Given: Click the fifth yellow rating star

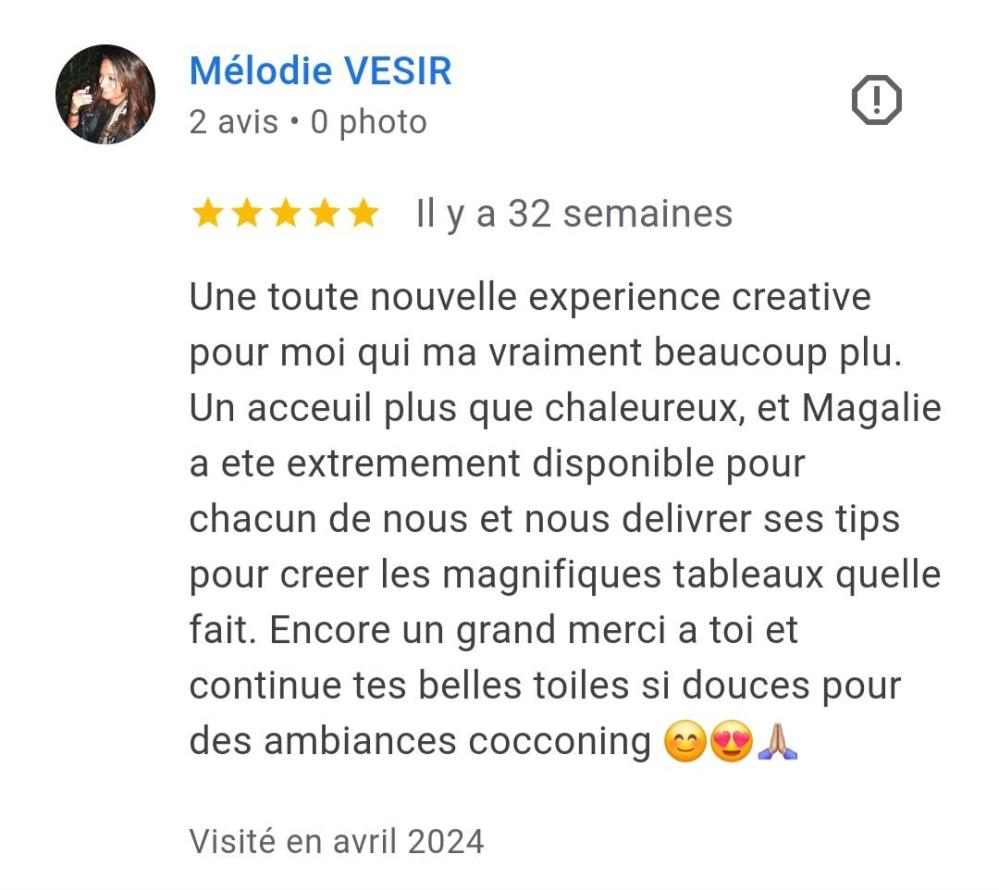Looking at the screenshot, I should [x=364, y=213].
